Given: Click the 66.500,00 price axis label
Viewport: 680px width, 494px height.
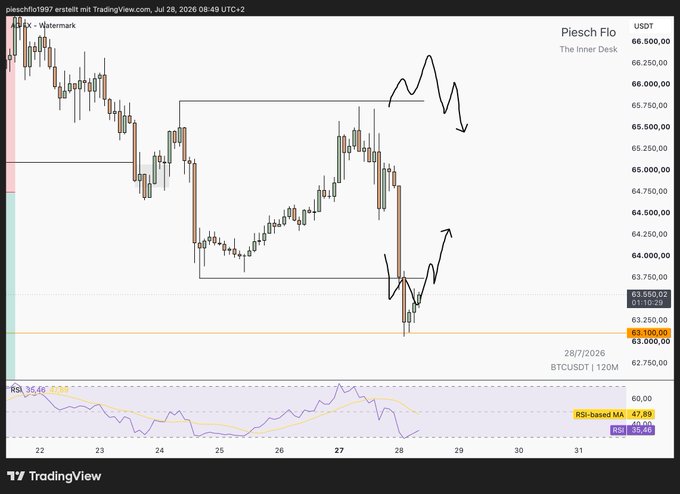Looking at the screenshot, I should tap(651, 41).
